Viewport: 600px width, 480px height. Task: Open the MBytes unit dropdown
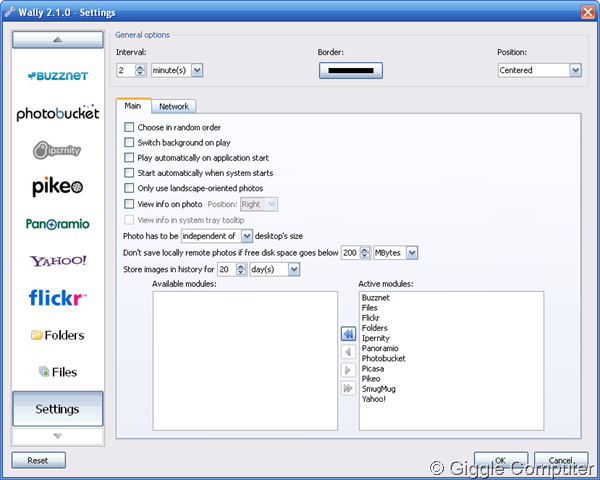click(x=412, y=253)
